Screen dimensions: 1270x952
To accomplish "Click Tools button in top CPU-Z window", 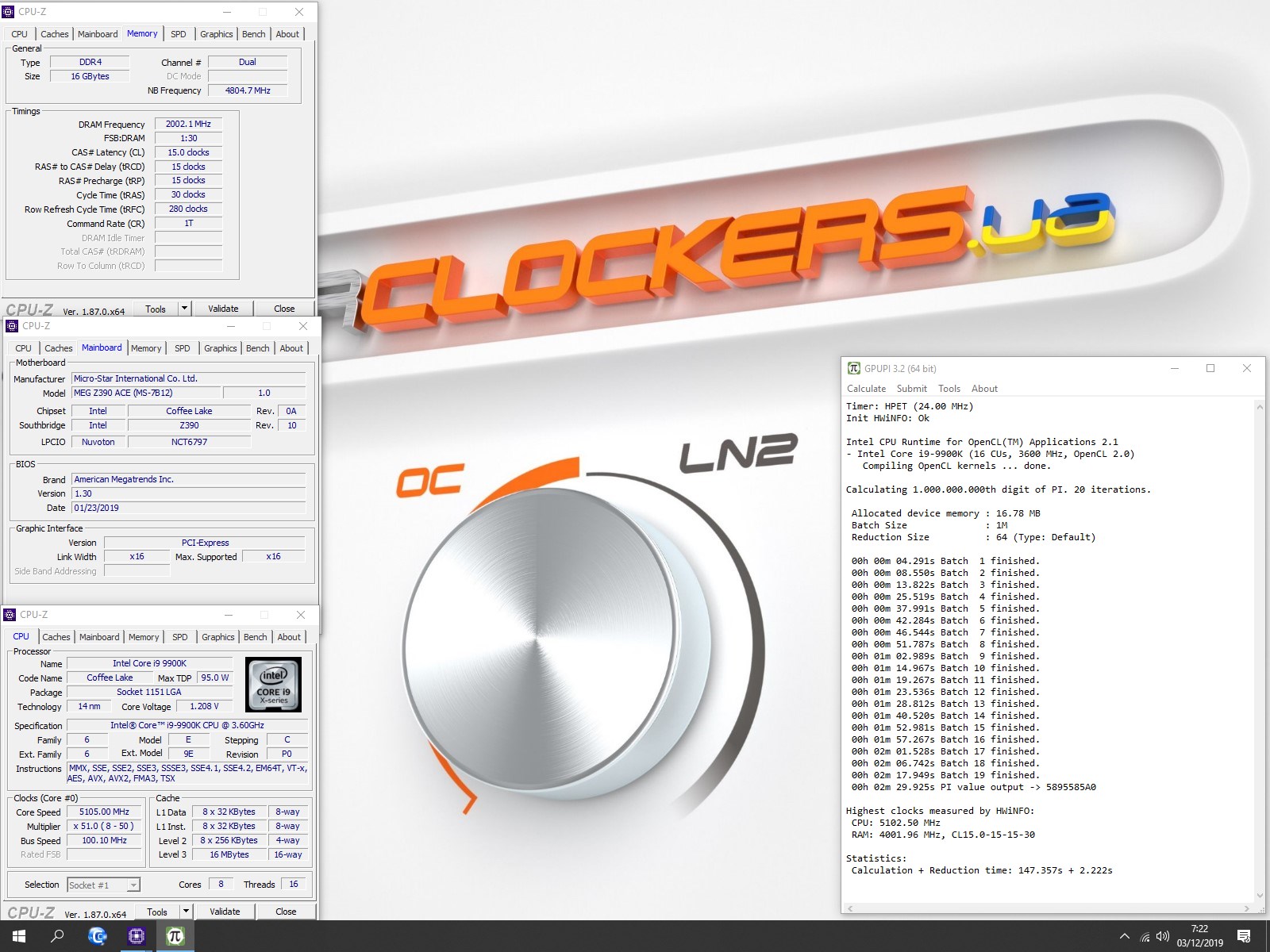I will pyautogui.click(x=156, y=309).
